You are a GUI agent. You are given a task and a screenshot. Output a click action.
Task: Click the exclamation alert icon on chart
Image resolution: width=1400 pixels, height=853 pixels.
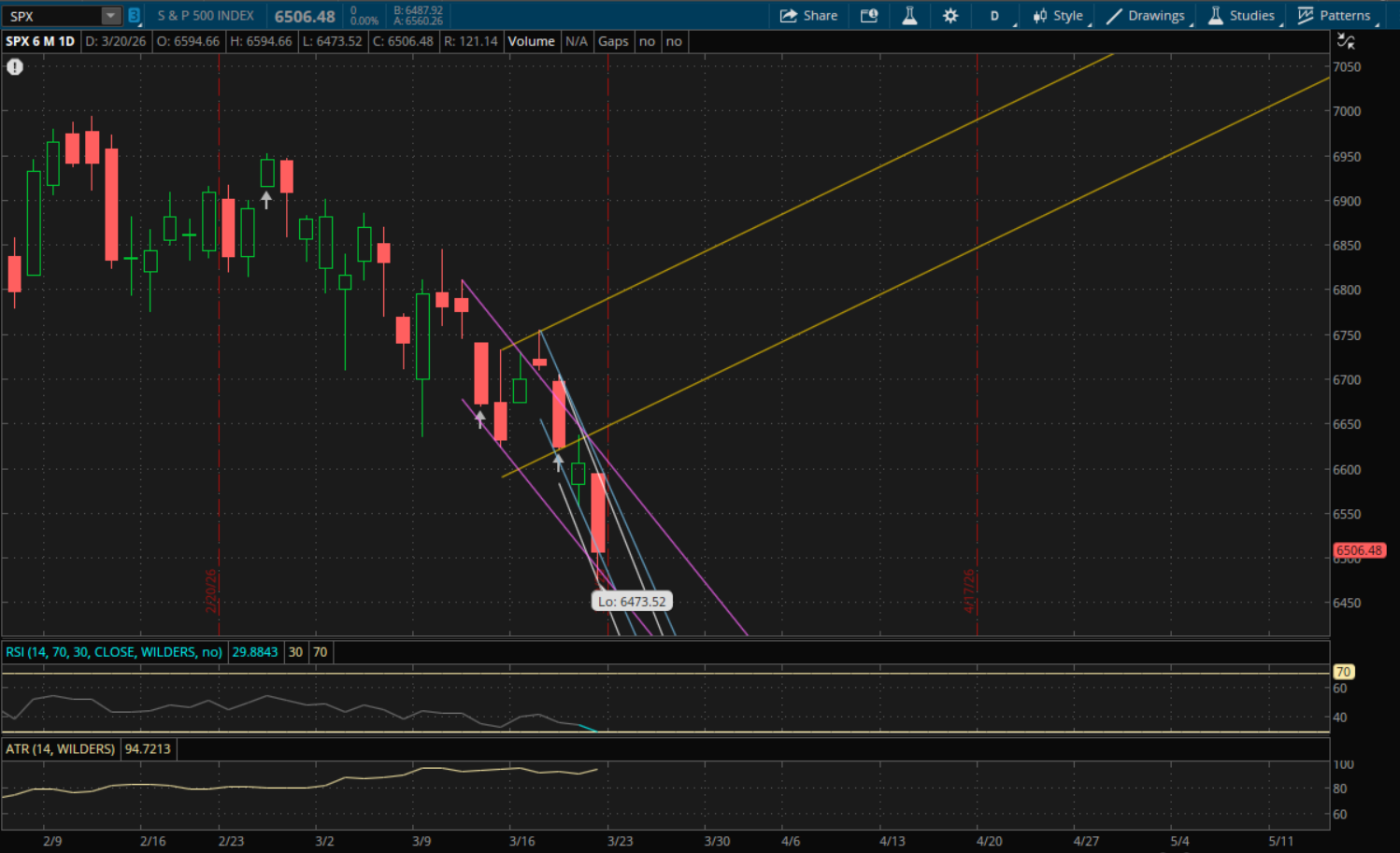(15, 67)
